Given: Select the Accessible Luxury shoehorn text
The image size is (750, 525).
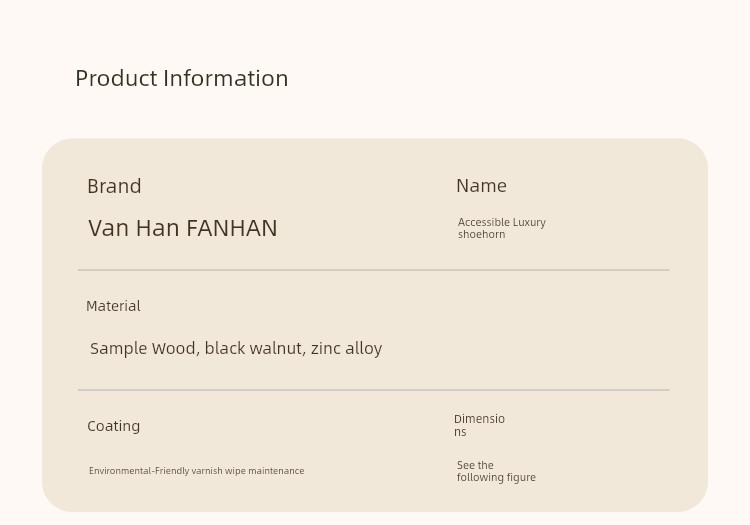Looking at the screenshot, I should click(501, 228).
